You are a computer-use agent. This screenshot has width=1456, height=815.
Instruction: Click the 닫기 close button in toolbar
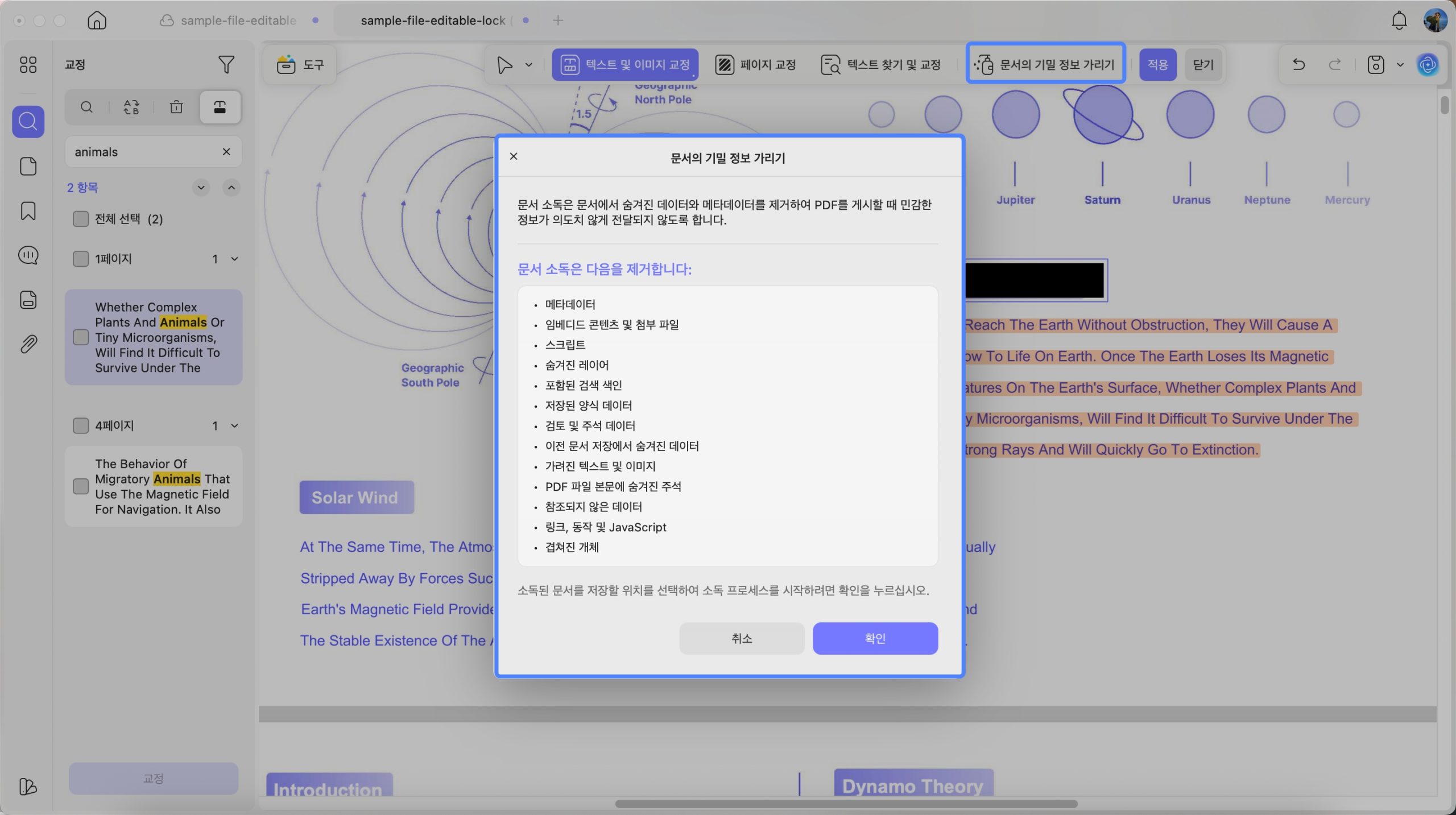(x=1203, y=64)
